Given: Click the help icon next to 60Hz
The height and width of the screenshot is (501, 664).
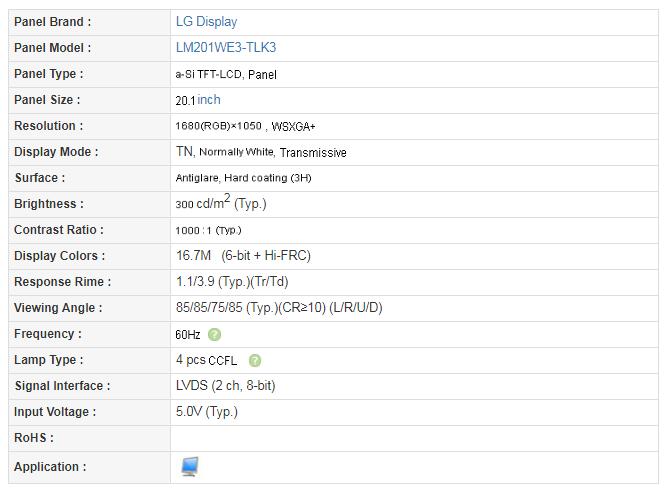Looking at the screenshot, I should coord(214,335).
